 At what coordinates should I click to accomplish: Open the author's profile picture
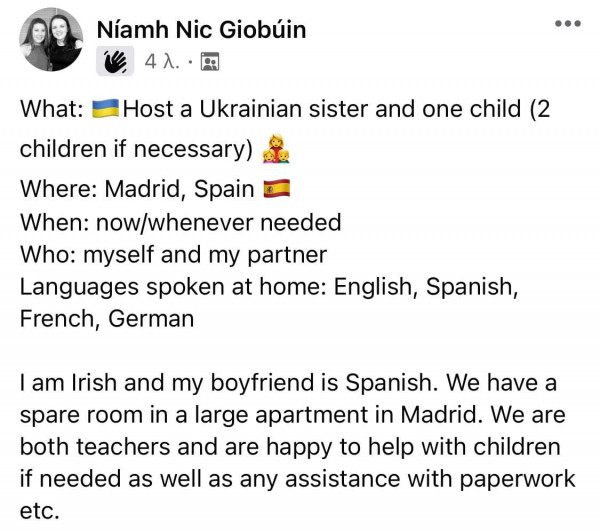(x=50, y=40)
